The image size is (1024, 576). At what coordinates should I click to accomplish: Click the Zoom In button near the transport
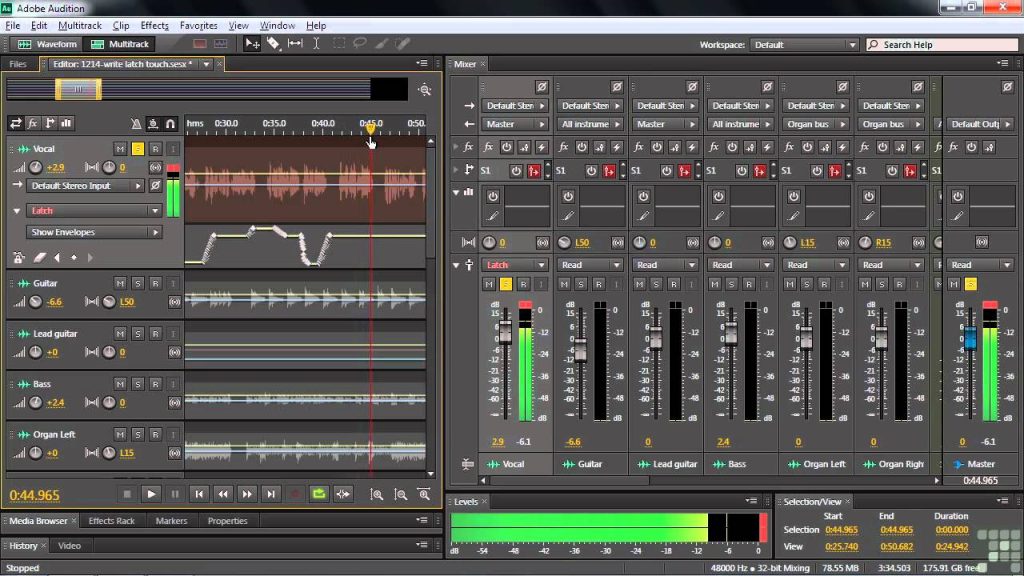coord(378,494)
